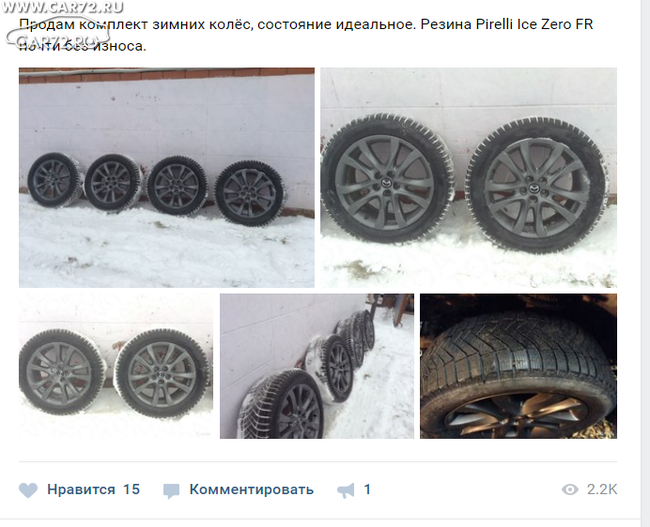The width and height of the screenshot is (650, 527).
Task: Click the Нравится like label
Action: tap(81, 489)
